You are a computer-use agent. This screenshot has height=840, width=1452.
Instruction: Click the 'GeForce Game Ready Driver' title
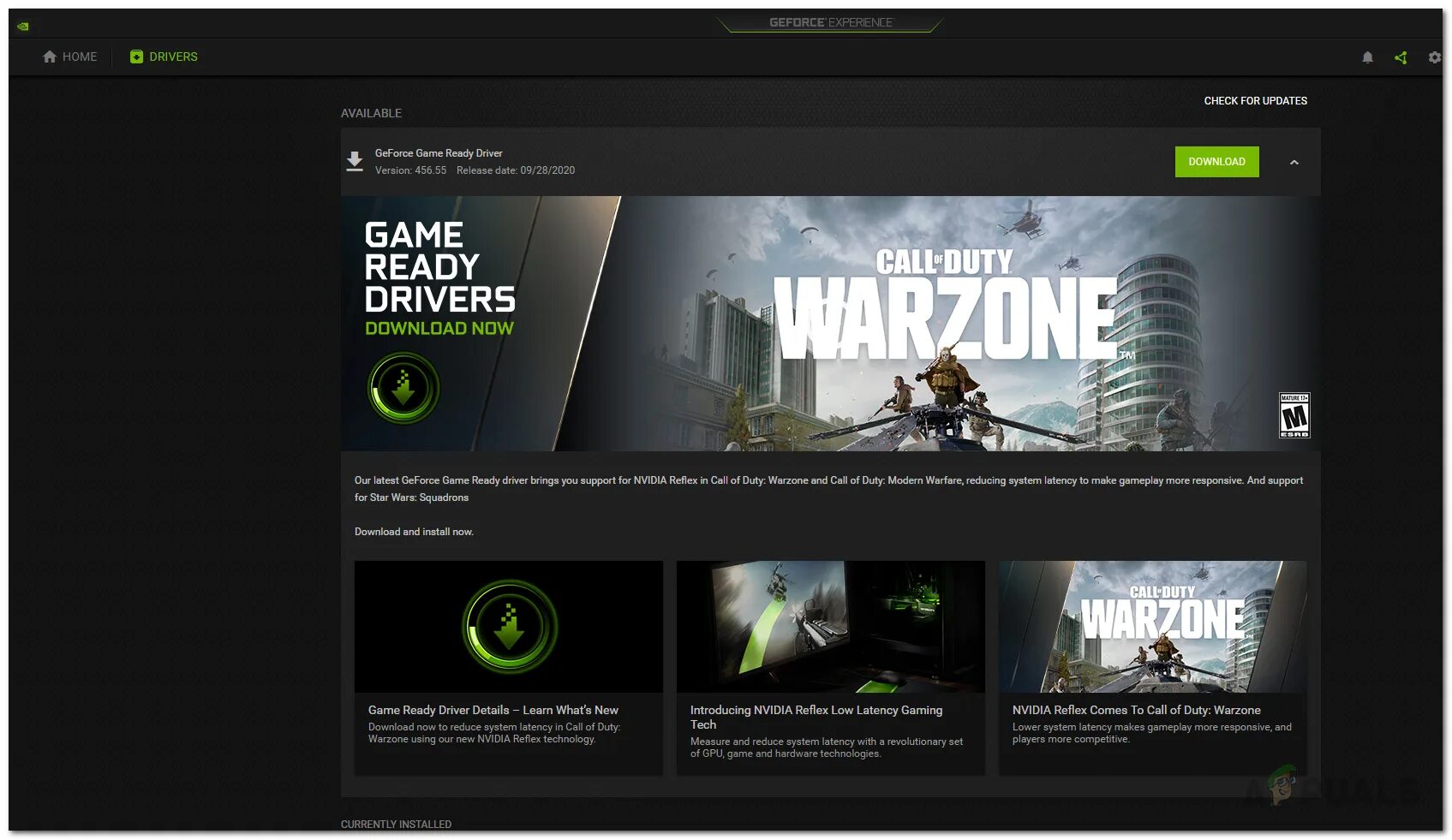coord(439,153)
